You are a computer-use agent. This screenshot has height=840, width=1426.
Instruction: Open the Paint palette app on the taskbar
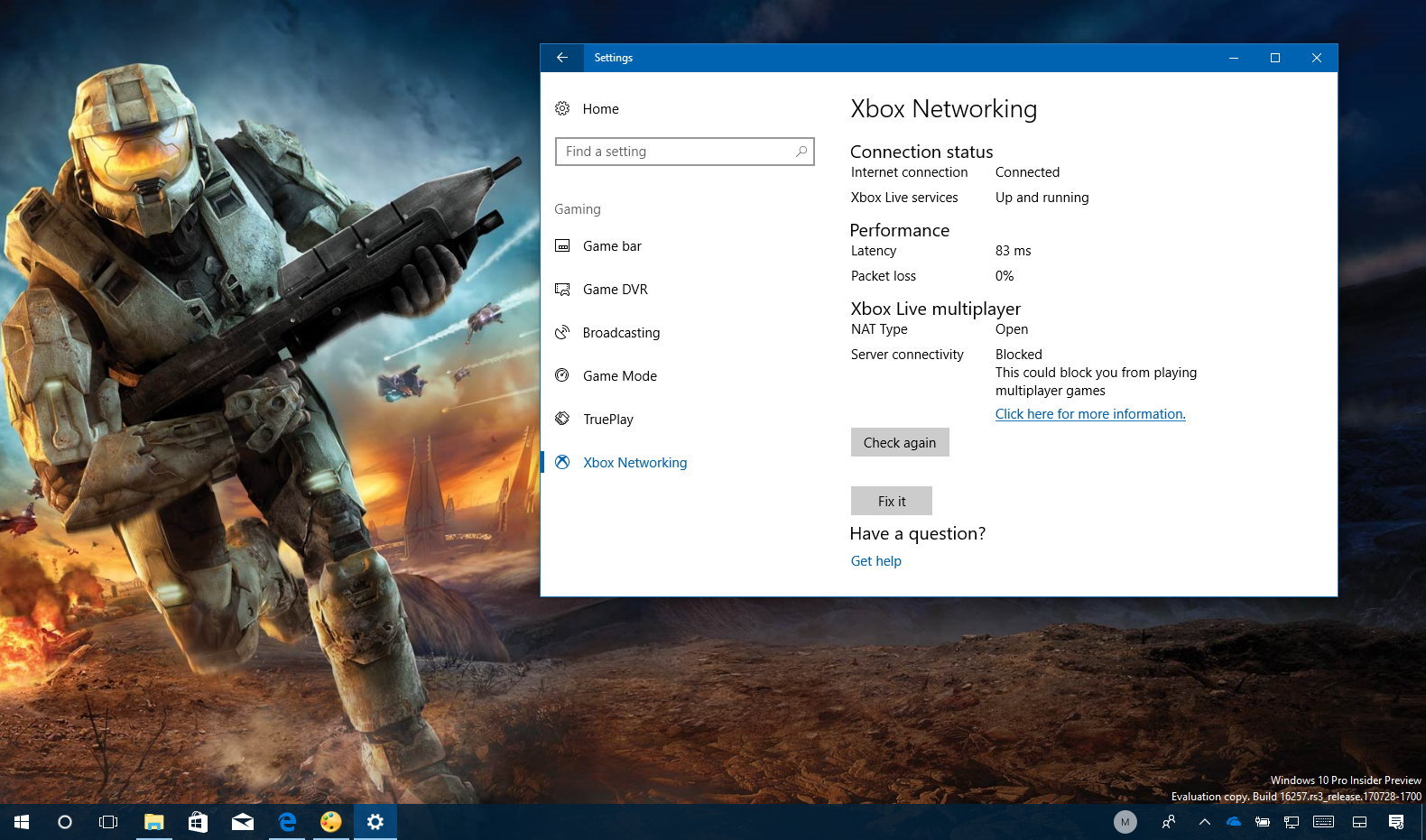click(x=331, y=822)
